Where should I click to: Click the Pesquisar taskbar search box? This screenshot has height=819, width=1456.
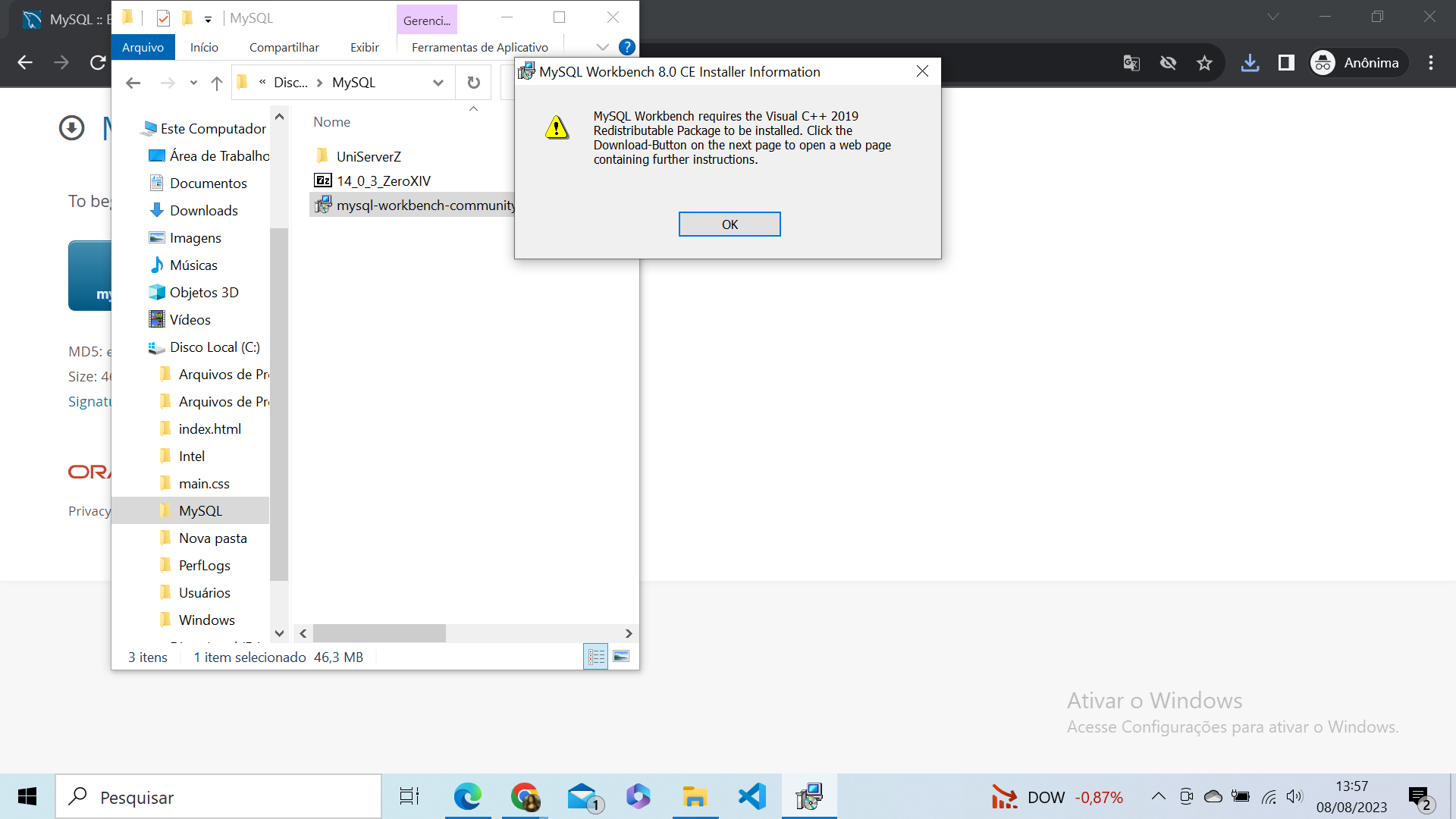coord(218,797)
